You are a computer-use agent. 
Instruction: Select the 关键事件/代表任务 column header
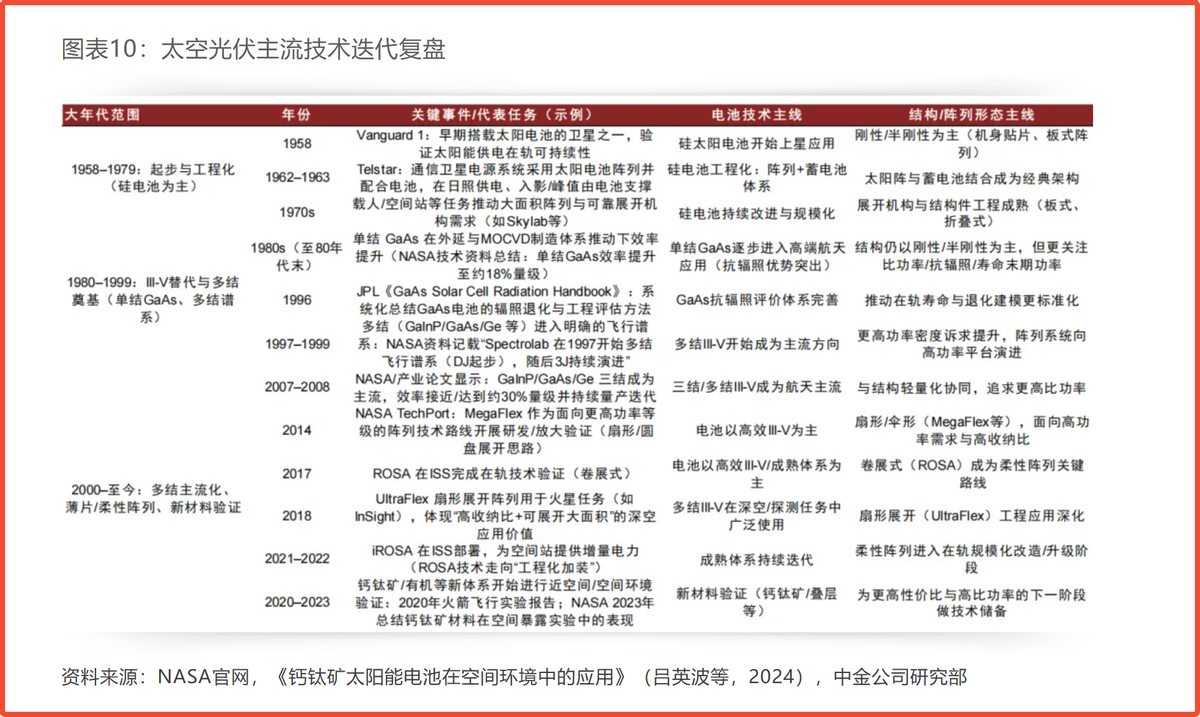[504, 115]
